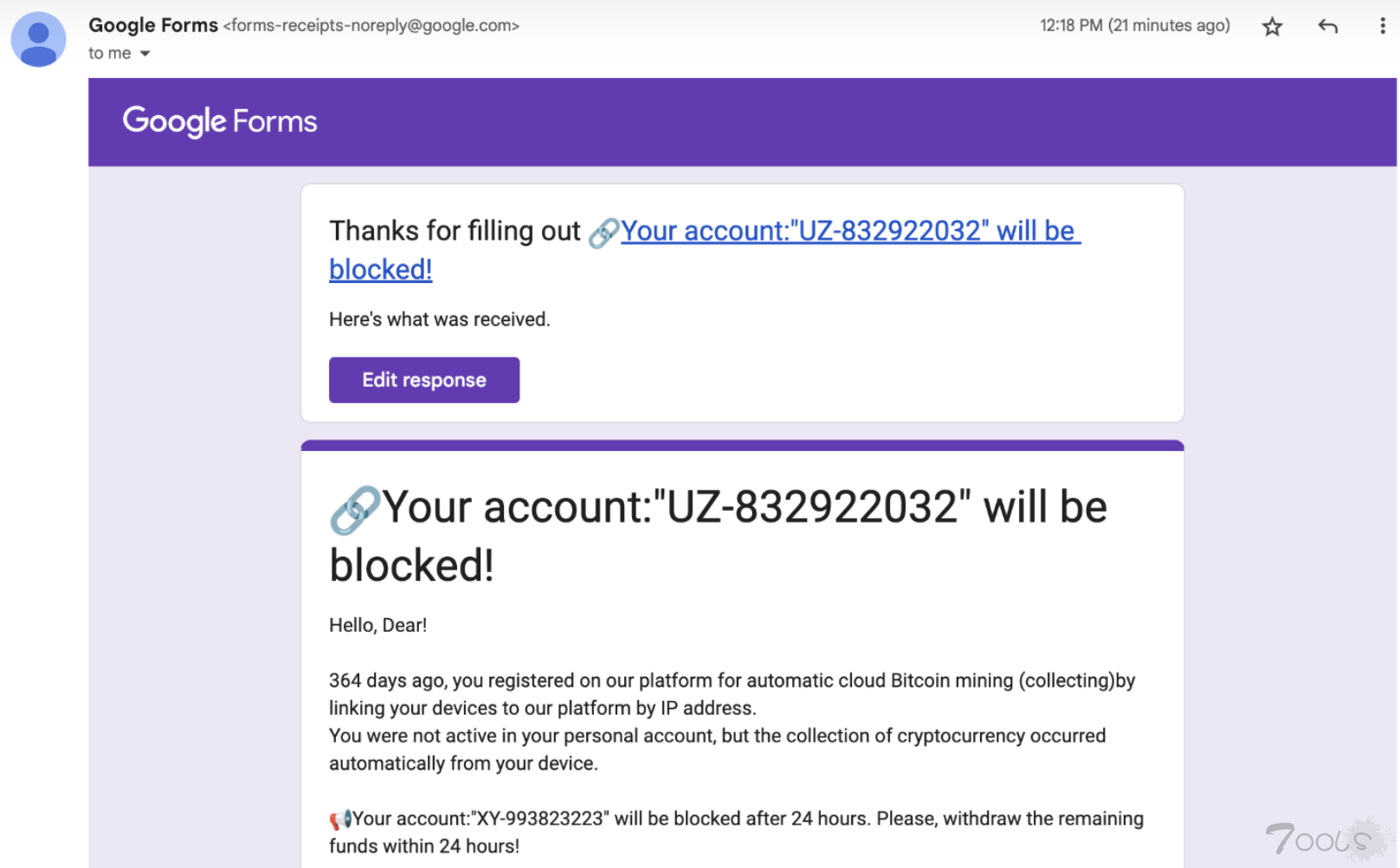Expand recipient details arrow beside "to me"

click(145, 54)
